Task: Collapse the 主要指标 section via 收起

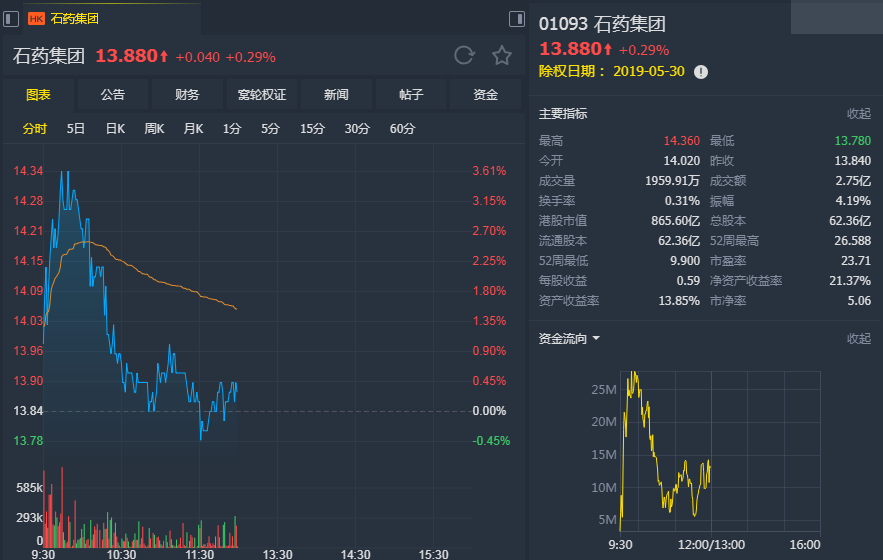Action: (859, 114)
